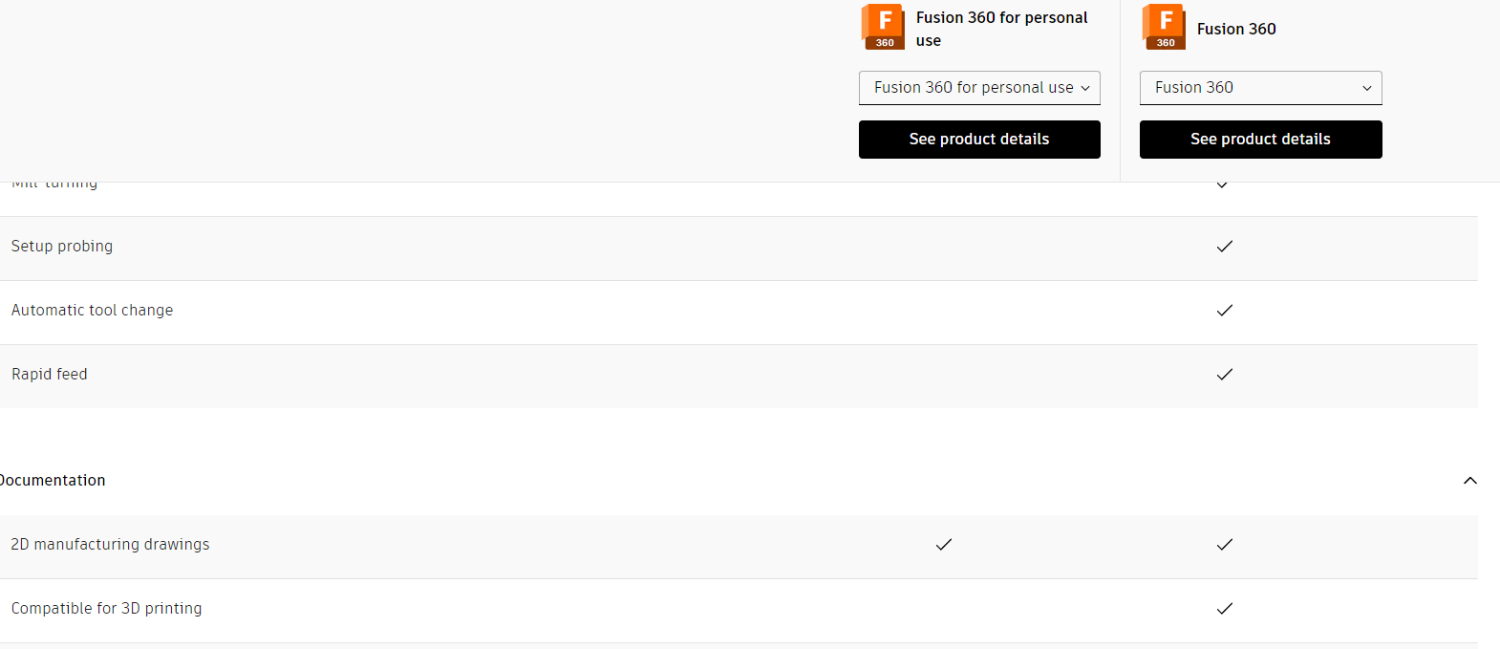
Task: Select the Rapid feed row label
Action: pos(49,374)
